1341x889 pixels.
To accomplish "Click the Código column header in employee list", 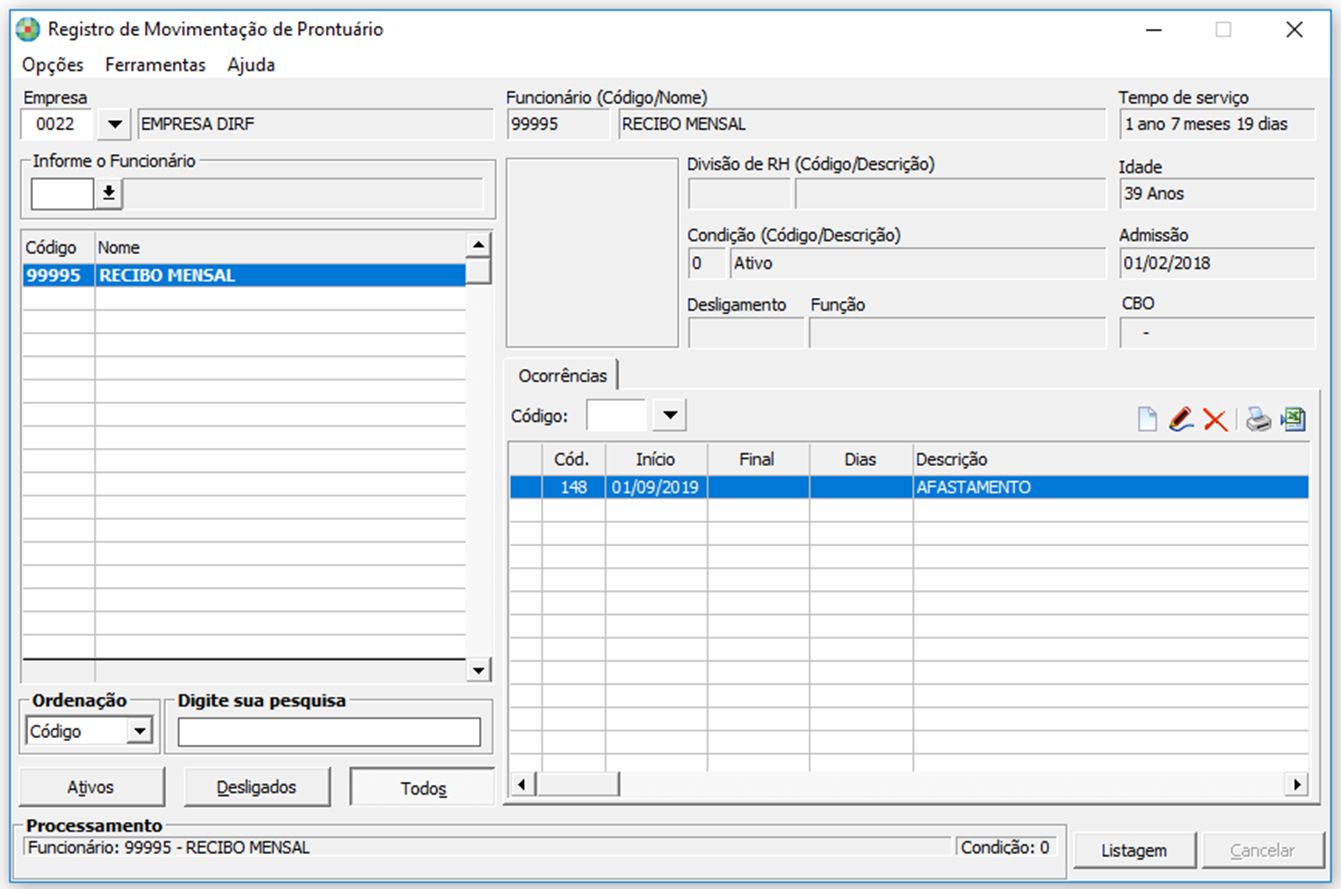I will coord(58,247).
